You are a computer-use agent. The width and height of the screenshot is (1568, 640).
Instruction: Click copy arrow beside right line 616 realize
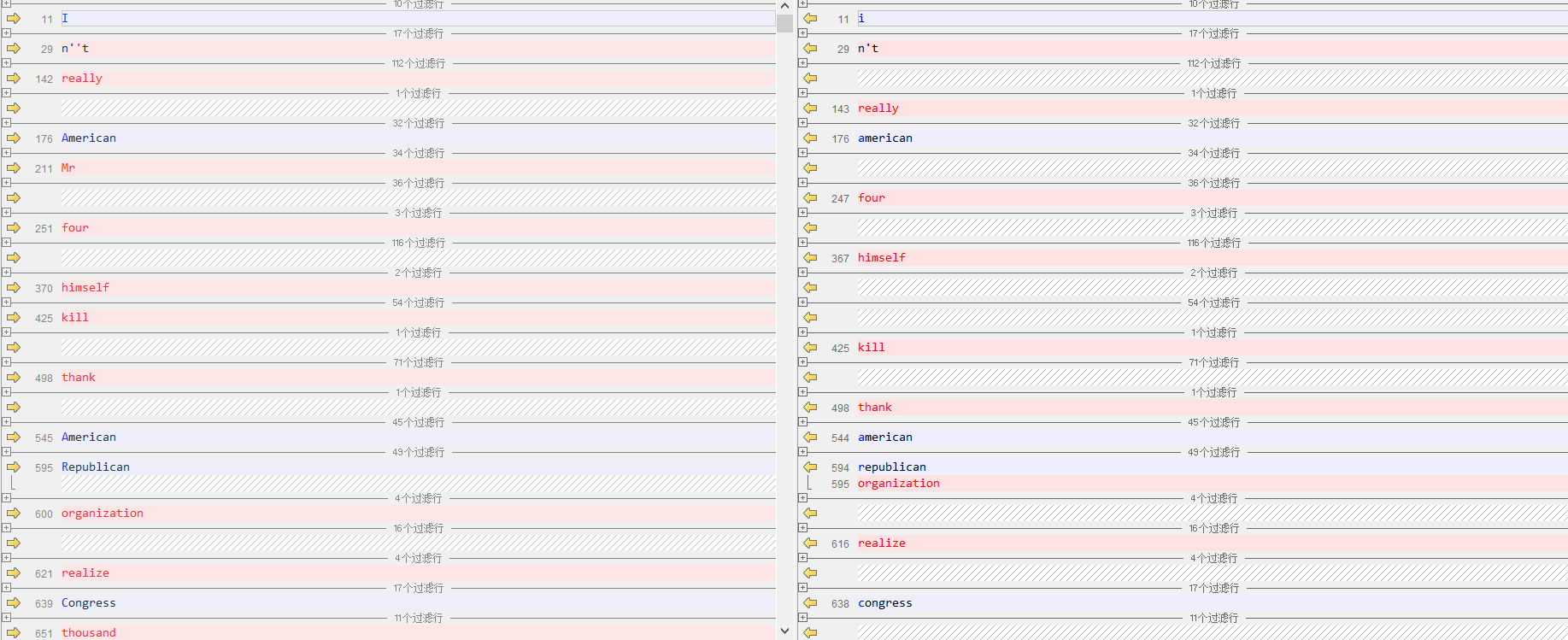point(810,543)
